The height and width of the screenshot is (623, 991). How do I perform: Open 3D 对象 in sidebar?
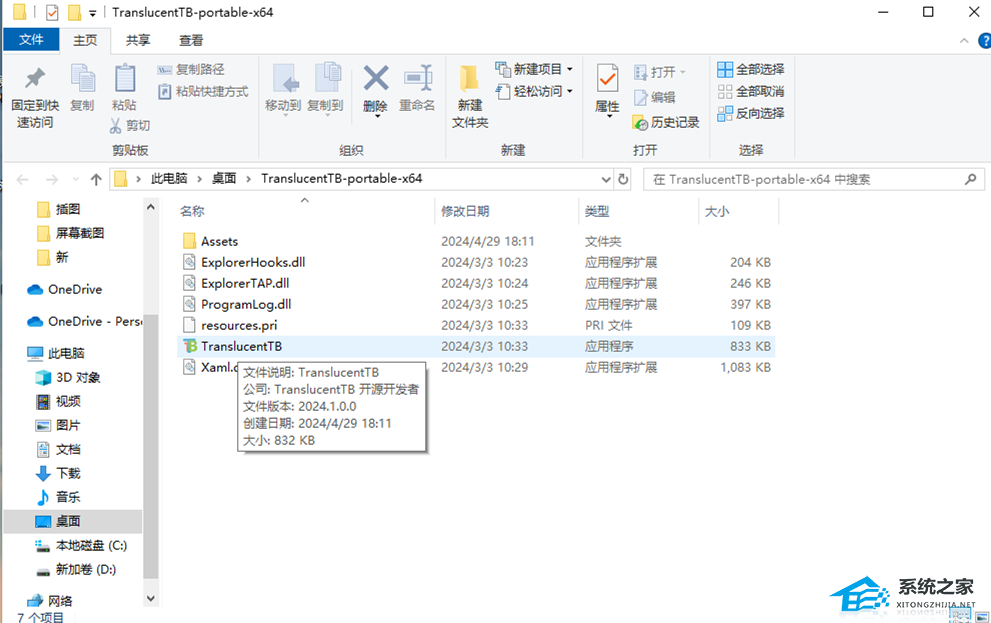78,377
